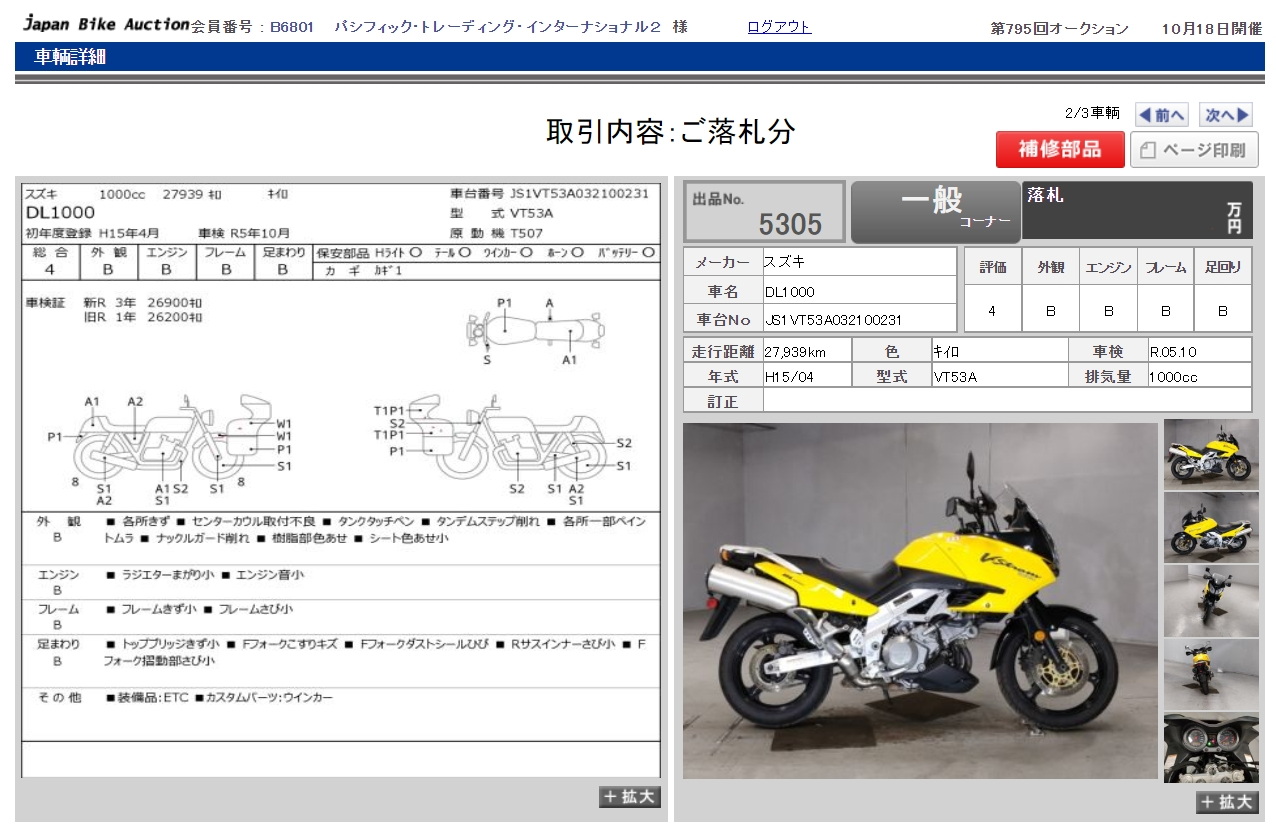Show the fourth thumbnail in the photo strip
1276x828 pixels.
(1211, 674)
